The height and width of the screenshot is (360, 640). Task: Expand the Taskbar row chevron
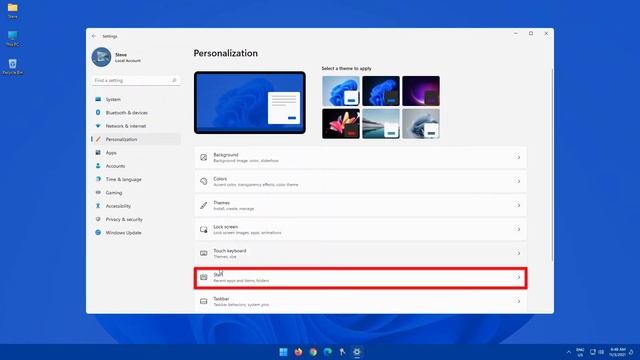(519, 301)
